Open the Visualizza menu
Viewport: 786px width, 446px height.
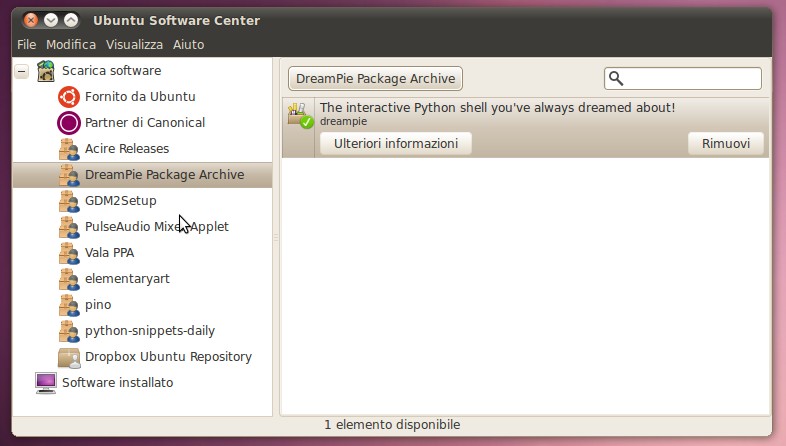(x=134, y=45)
